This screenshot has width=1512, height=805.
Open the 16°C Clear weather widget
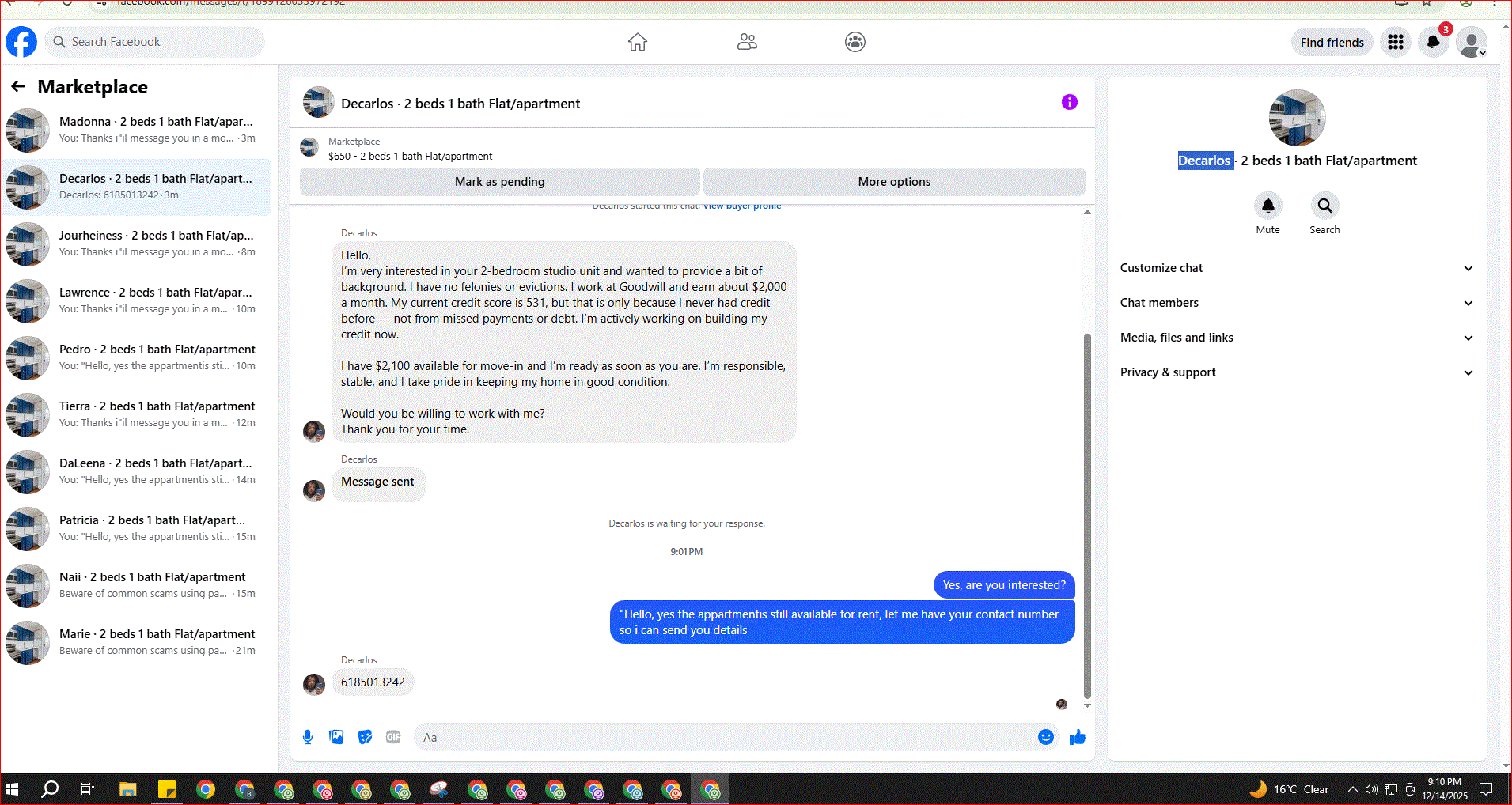[x=1289, y=789]
